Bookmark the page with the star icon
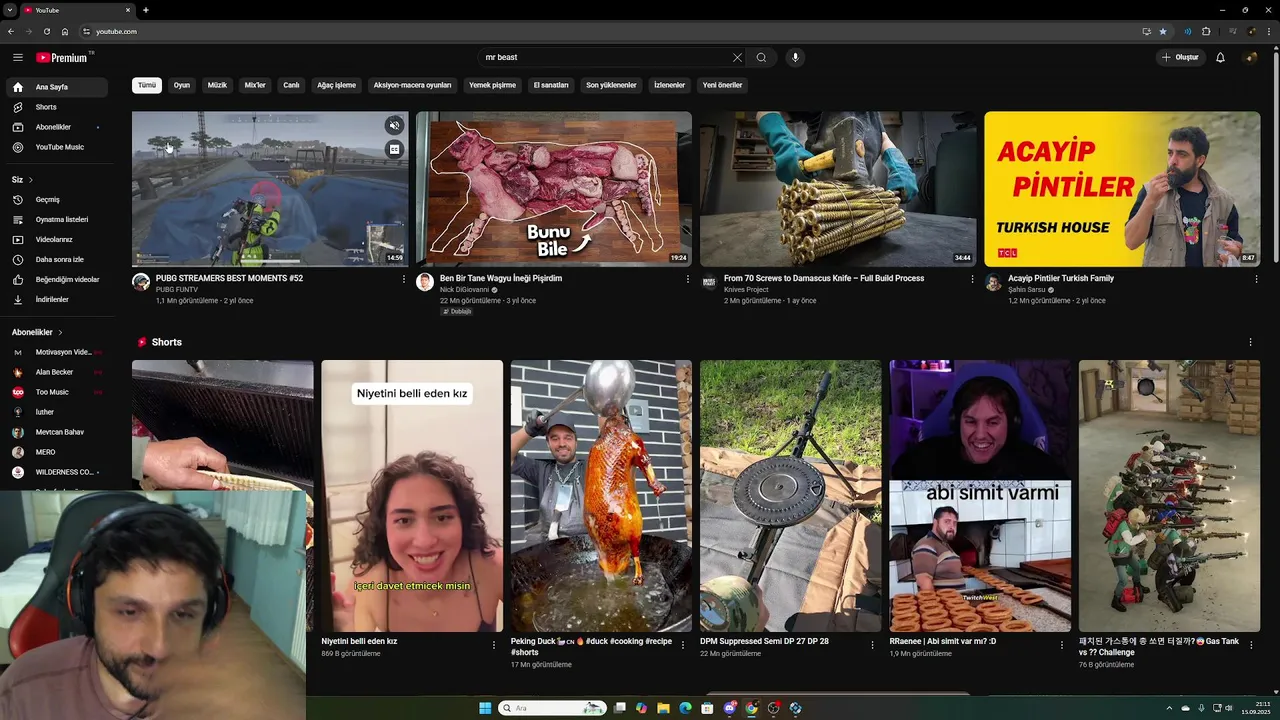The height and width of the screenshot is (720, 1280). click(1163, 31)
